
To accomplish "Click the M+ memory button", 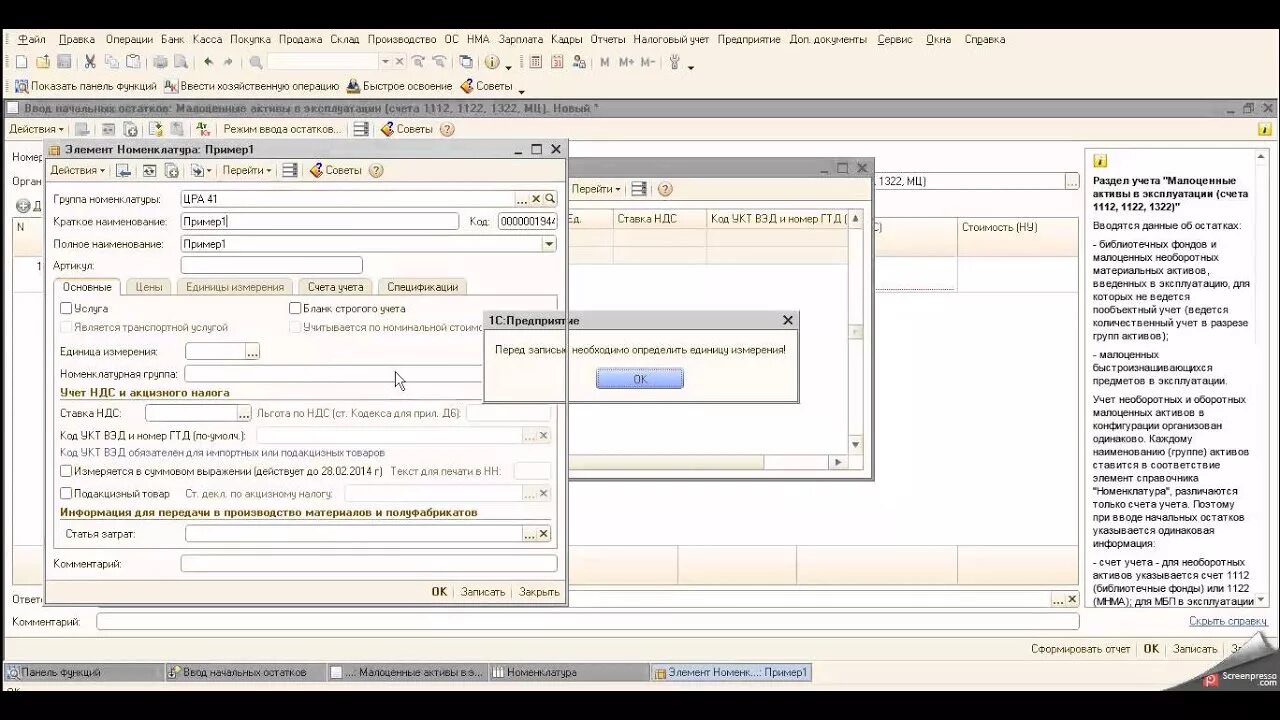I will [x=626, y=62].
